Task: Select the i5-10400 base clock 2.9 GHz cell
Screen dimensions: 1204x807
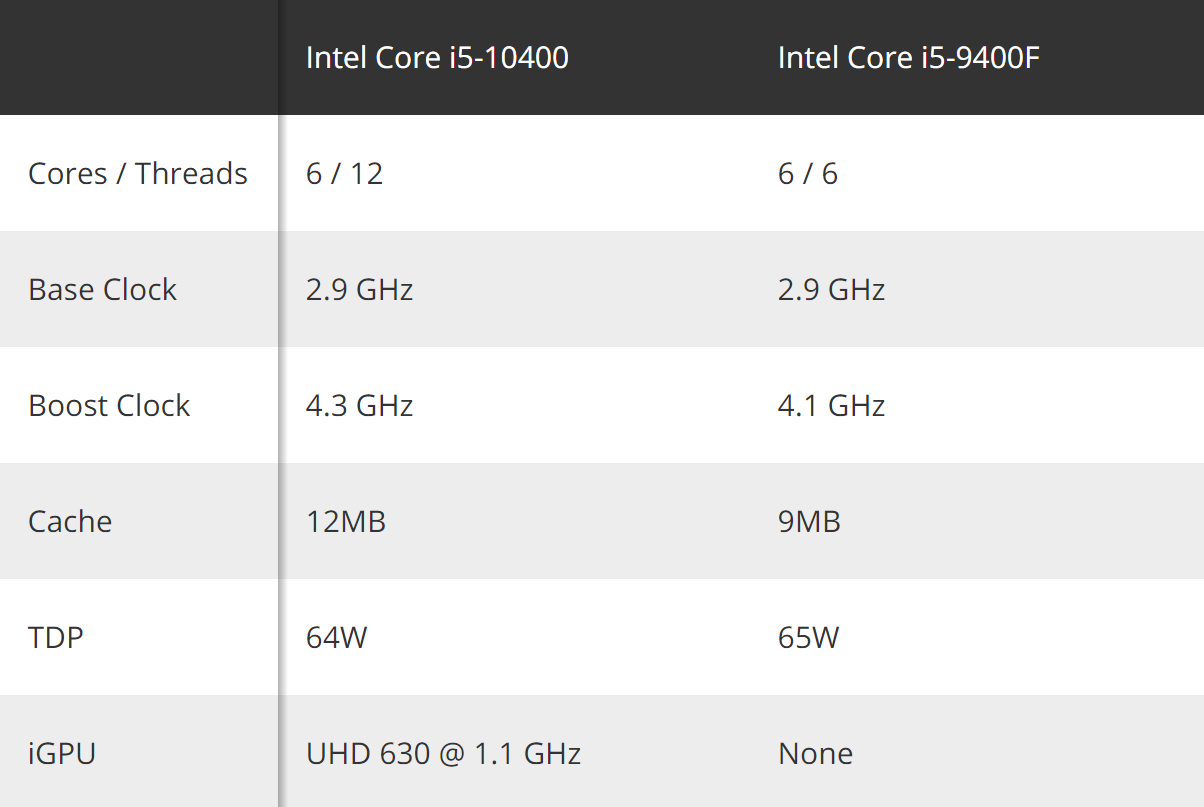Action: tap(359, 290)
